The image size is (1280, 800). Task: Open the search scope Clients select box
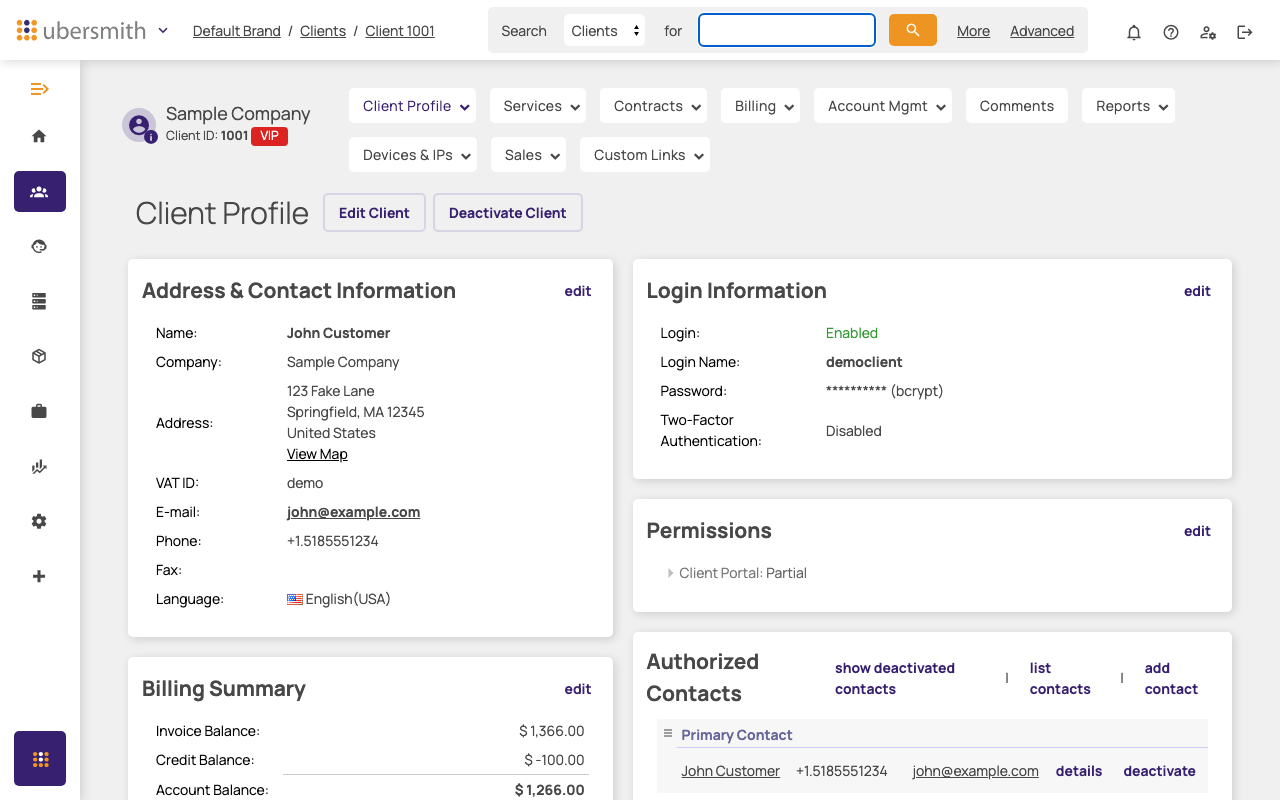pyautogui.click(x=604, y=31)
